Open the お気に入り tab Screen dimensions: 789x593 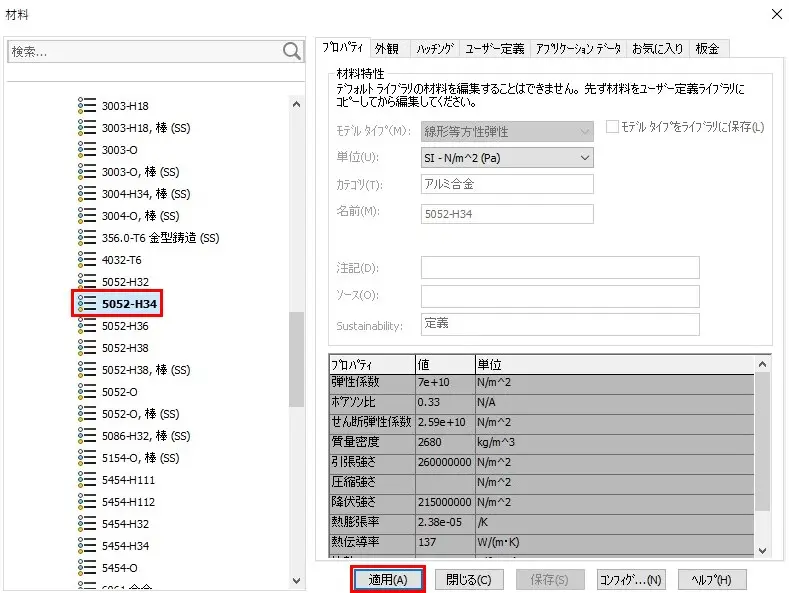[657, 48]
